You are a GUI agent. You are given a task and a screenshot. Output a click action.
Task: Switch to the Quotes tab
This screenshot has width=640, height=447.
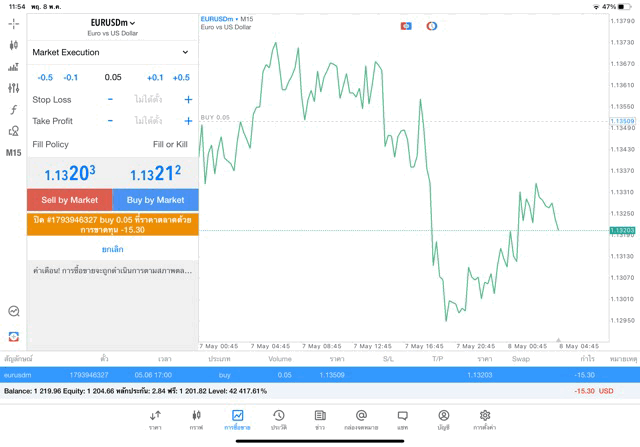[x=155, y=419]
